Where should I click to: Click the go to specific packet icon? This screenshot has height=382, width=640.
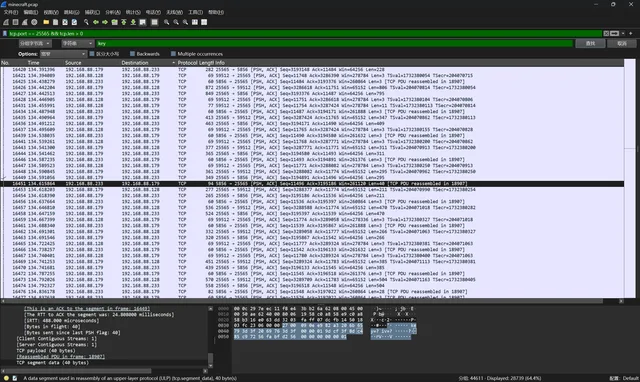point(114,22)
